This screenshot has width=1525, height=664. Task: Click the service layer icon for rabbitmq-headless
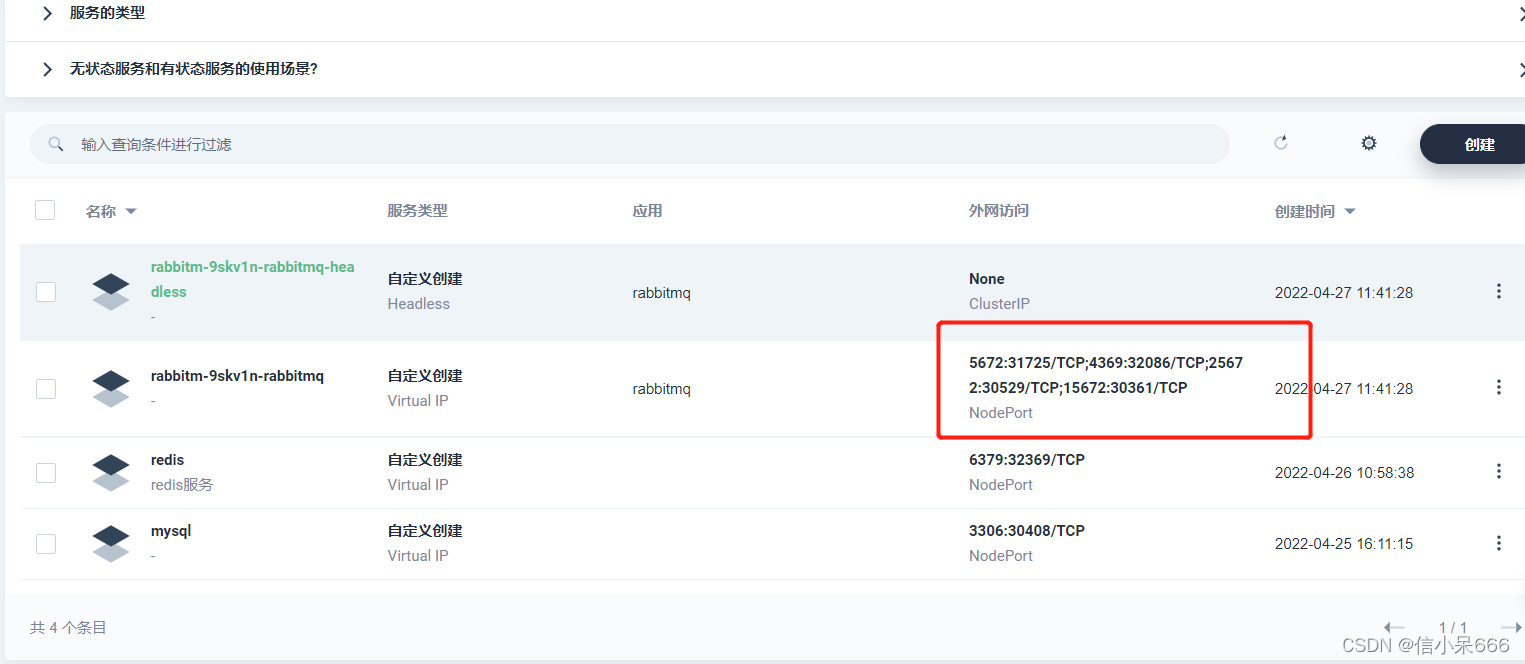click(x=111, y=291)
